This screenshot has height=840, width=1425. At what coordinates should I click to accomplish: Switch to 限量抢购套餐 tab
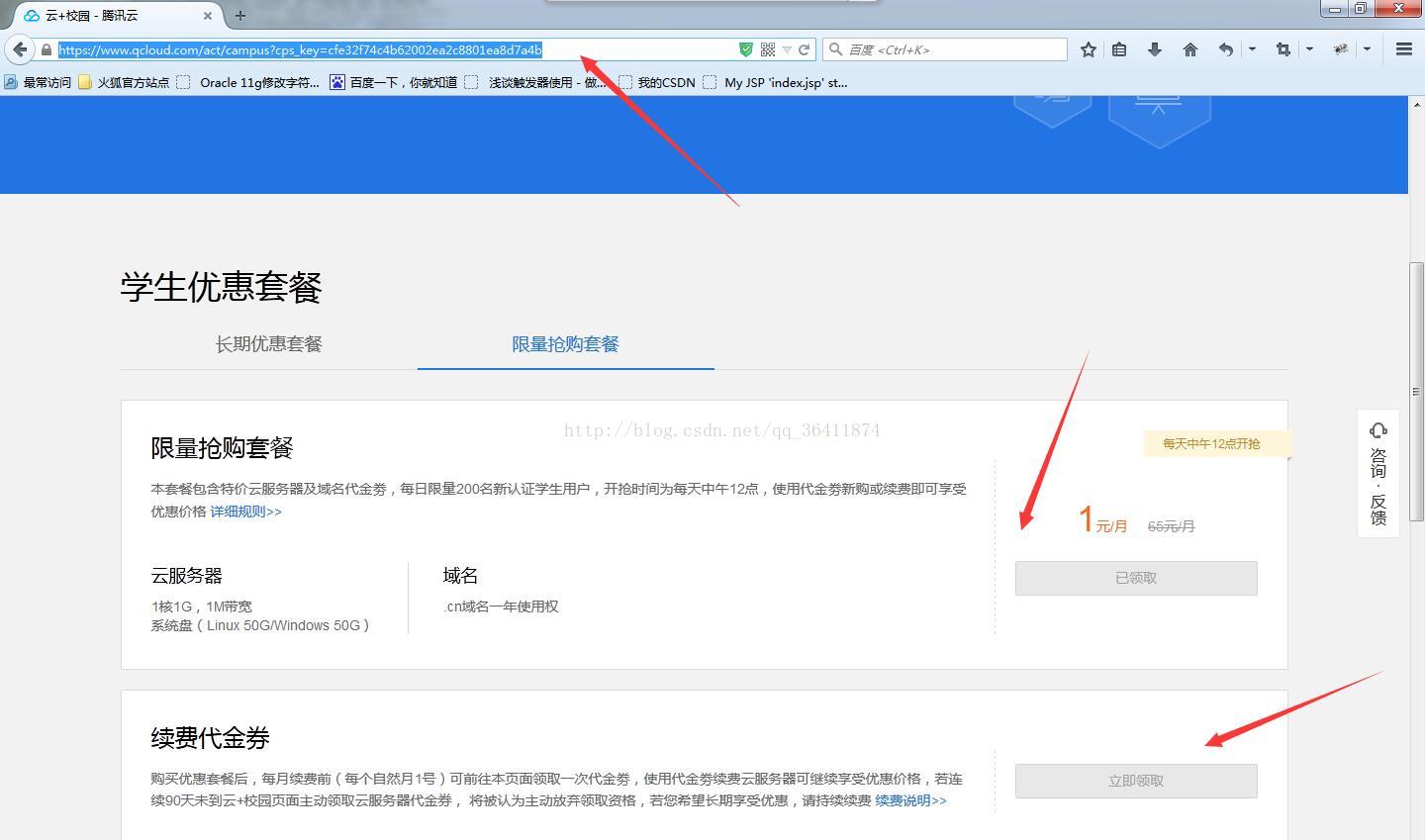(565, 344)
